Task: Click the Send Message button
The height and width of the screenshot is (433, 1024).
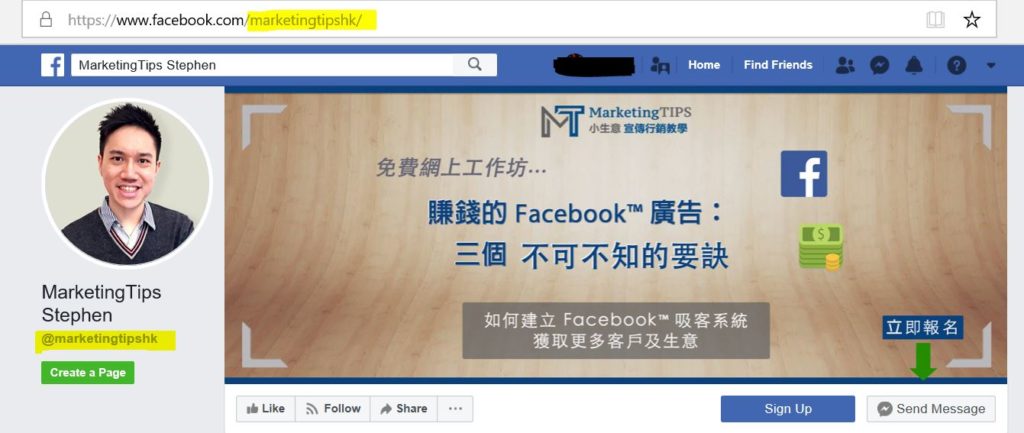Action: pyautogui.click(x=931, y=409)
